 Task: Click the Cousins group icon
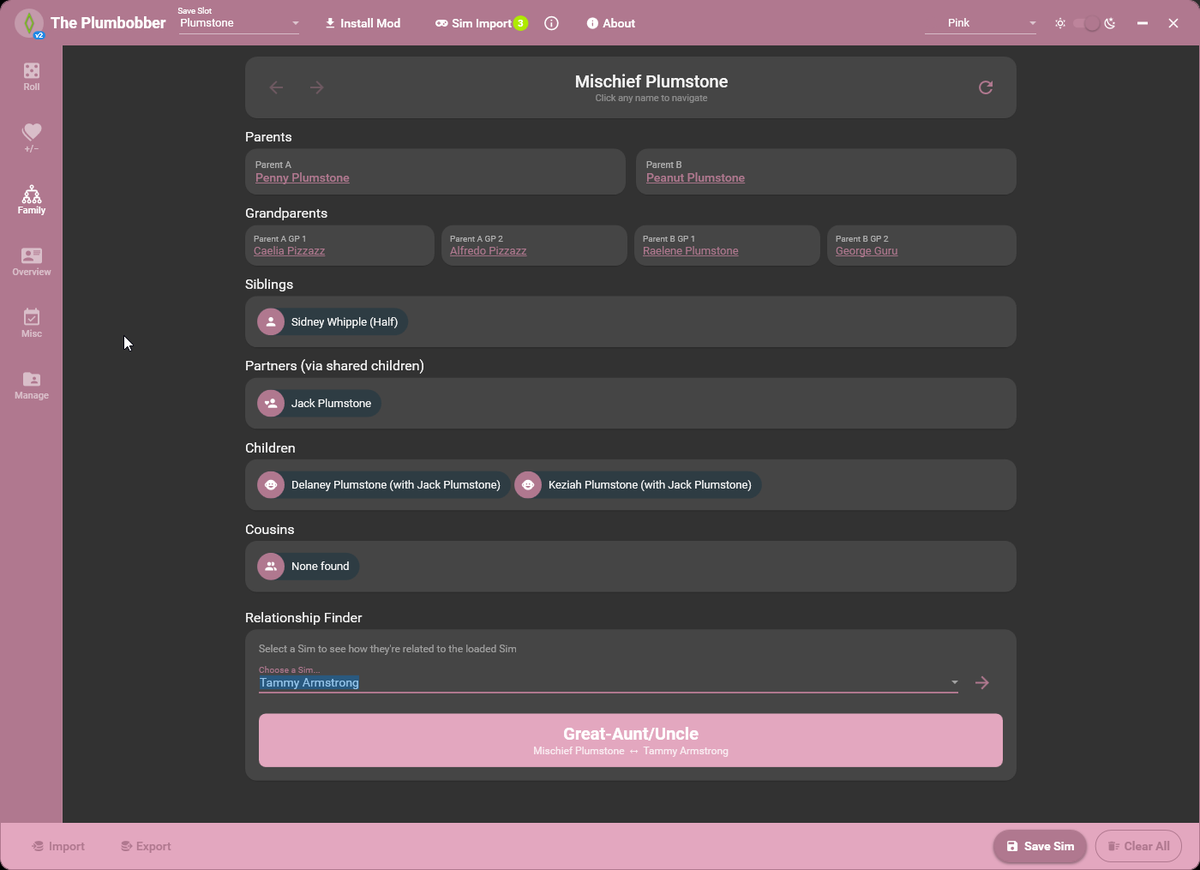coord(270,566)
